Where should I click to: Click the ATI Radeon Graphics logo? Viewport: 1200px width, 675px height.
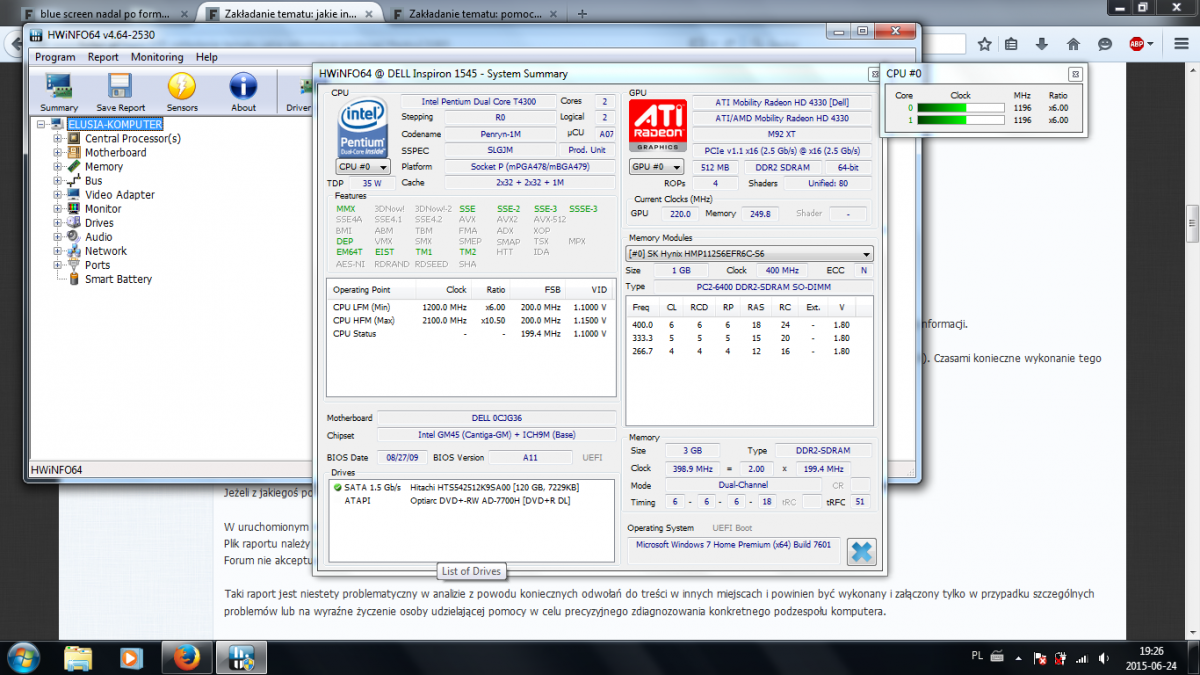[656, 126]
